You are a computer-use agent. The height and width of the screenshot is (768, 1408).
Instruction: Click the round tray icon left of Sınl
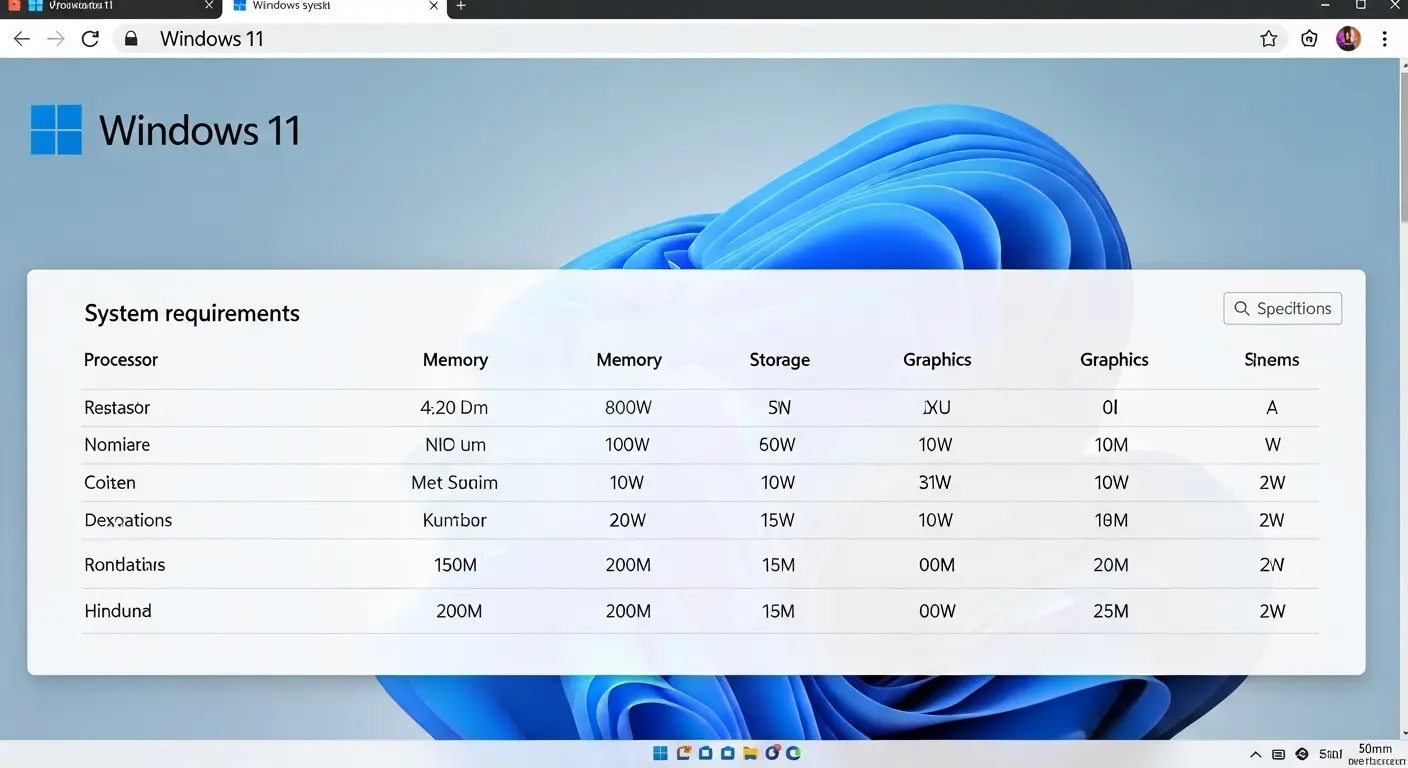1302,754
